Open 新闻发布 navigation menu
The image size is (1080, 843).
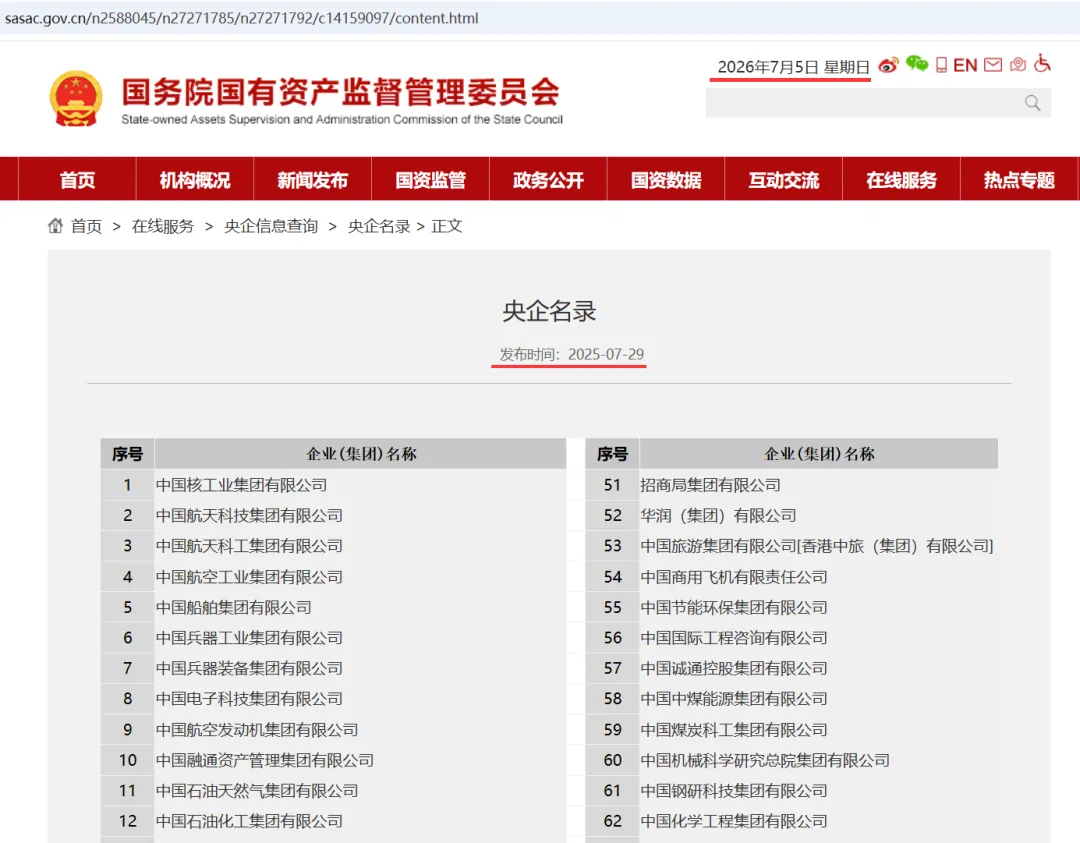click(313, 180)
